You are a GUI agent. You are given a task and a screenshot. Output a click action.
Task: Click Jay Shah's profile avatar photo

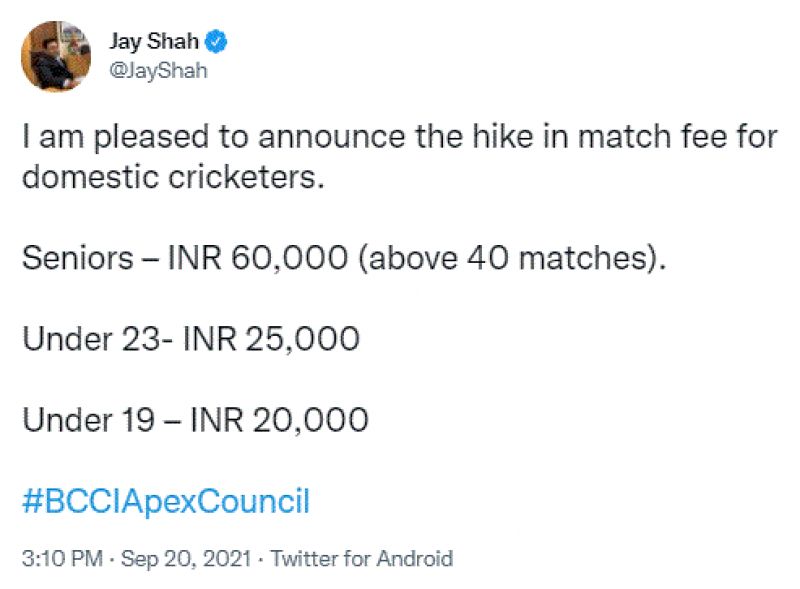tap(56, 57)
